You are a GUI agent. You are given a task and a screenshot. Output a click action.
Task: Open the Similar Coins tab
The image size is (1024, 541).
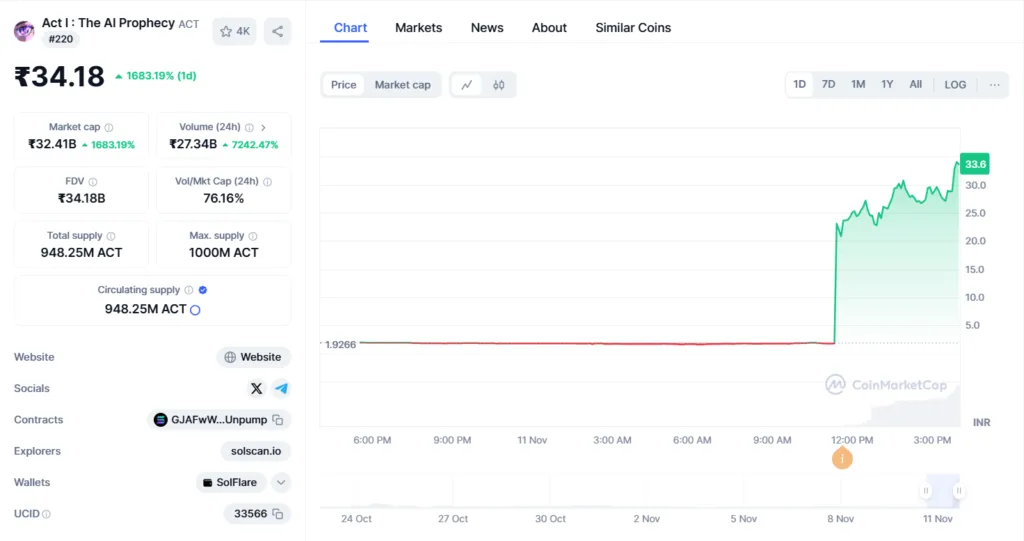click(633, 28)
